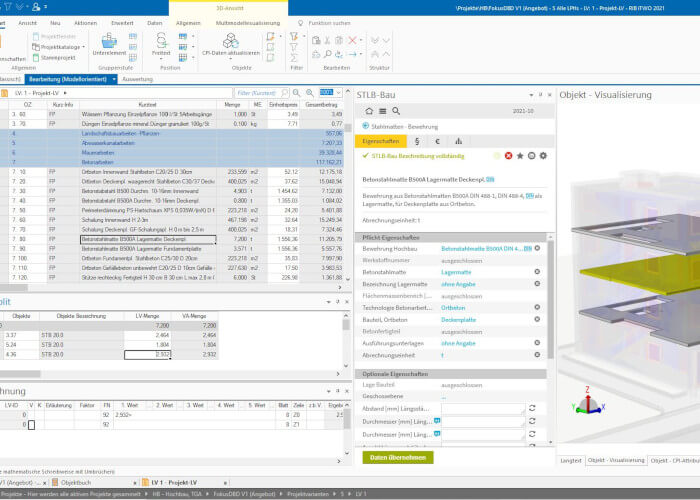Viewport: 700px width, 500px height.
Task: Click the gear icon on the Betonstahlmatte row
Action: click(x=537, y=271)
